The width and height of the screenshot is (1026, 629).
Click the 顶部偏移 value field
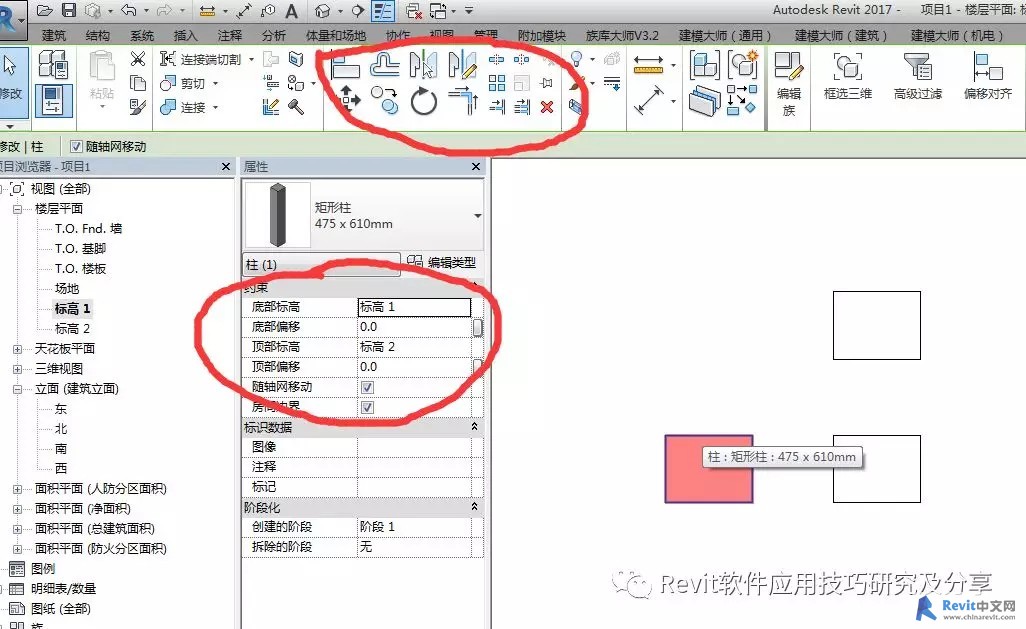(414, 367)
